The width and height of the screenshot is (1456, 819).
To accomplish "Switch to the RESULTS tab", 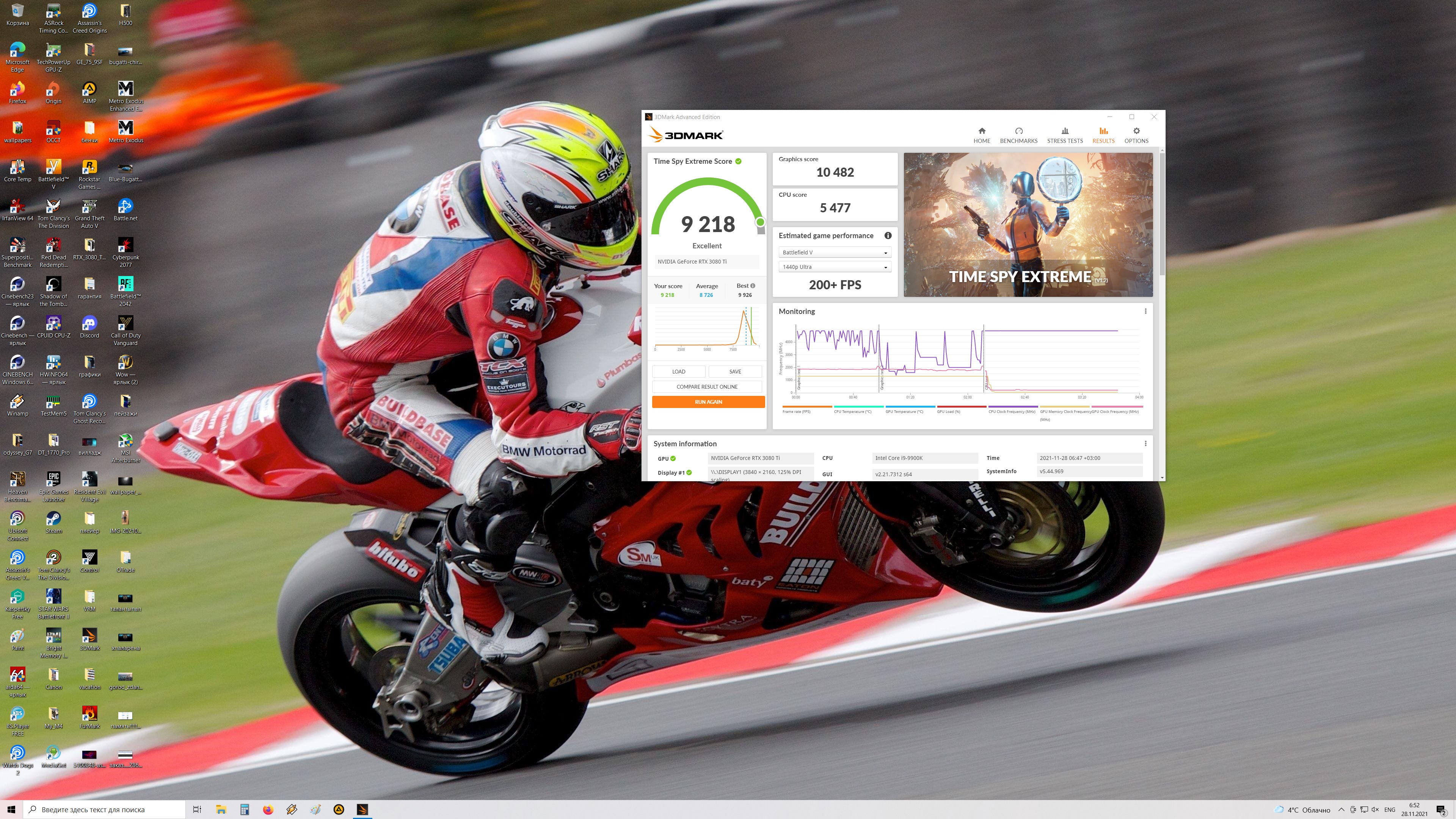I will [1103, 135].
